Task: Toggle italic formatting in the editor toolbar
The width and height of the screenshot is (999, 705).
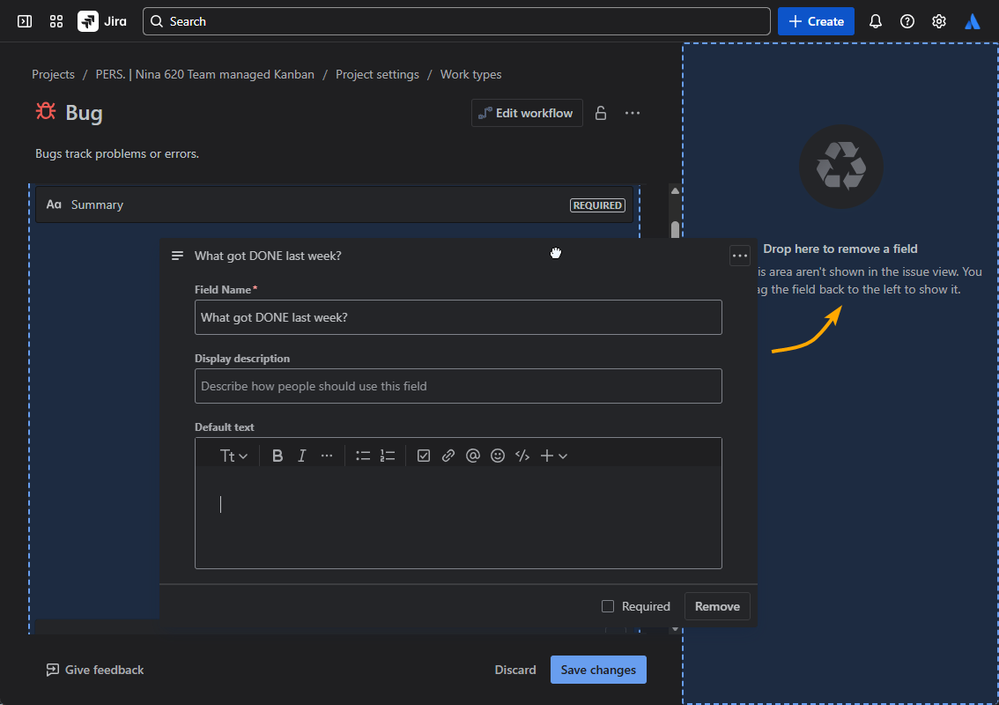Action: tap(302, 456)
